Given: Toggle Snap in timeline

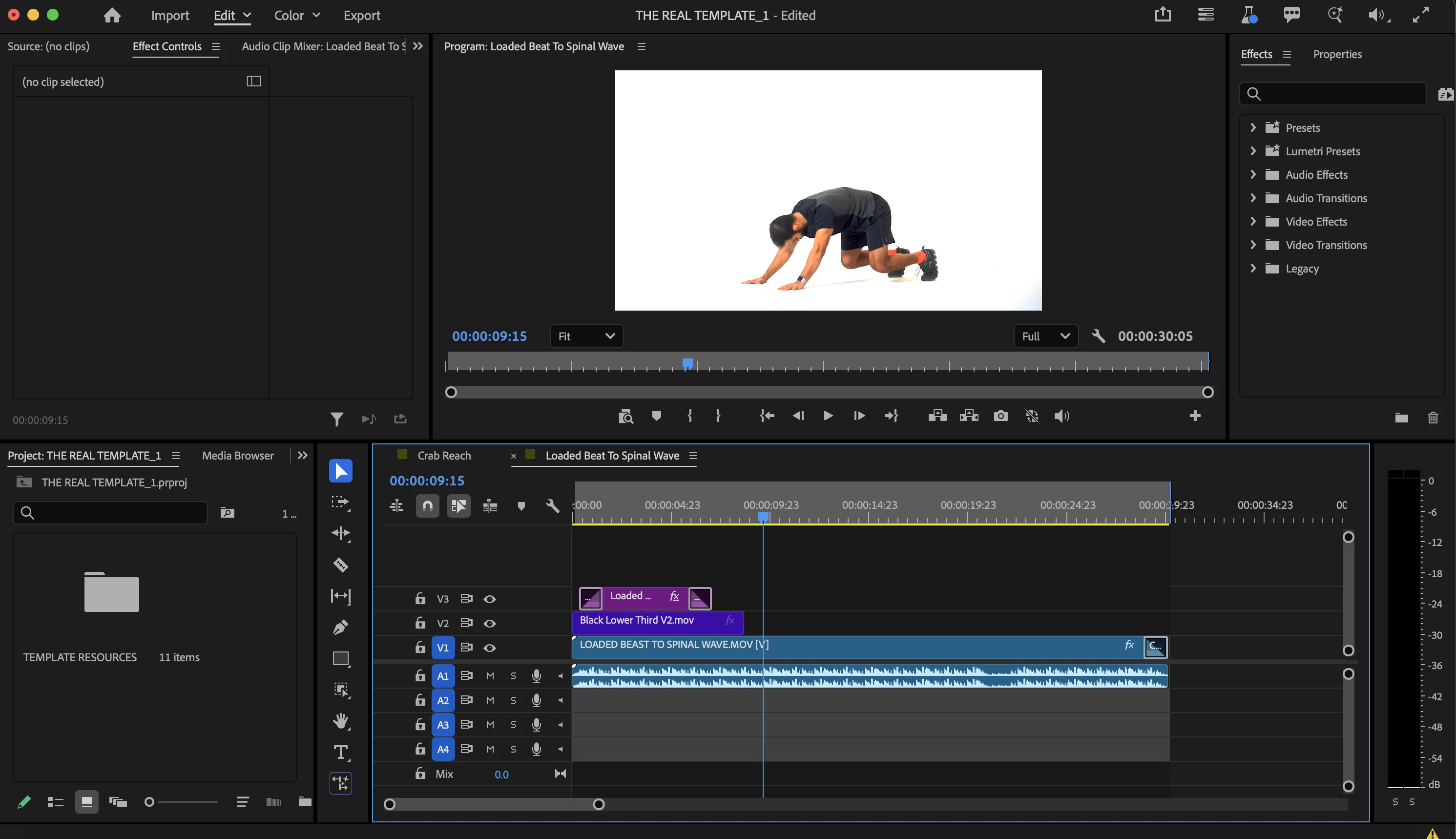Looking at the screenshot, I should pyautogui.click(x=427, y=506).
